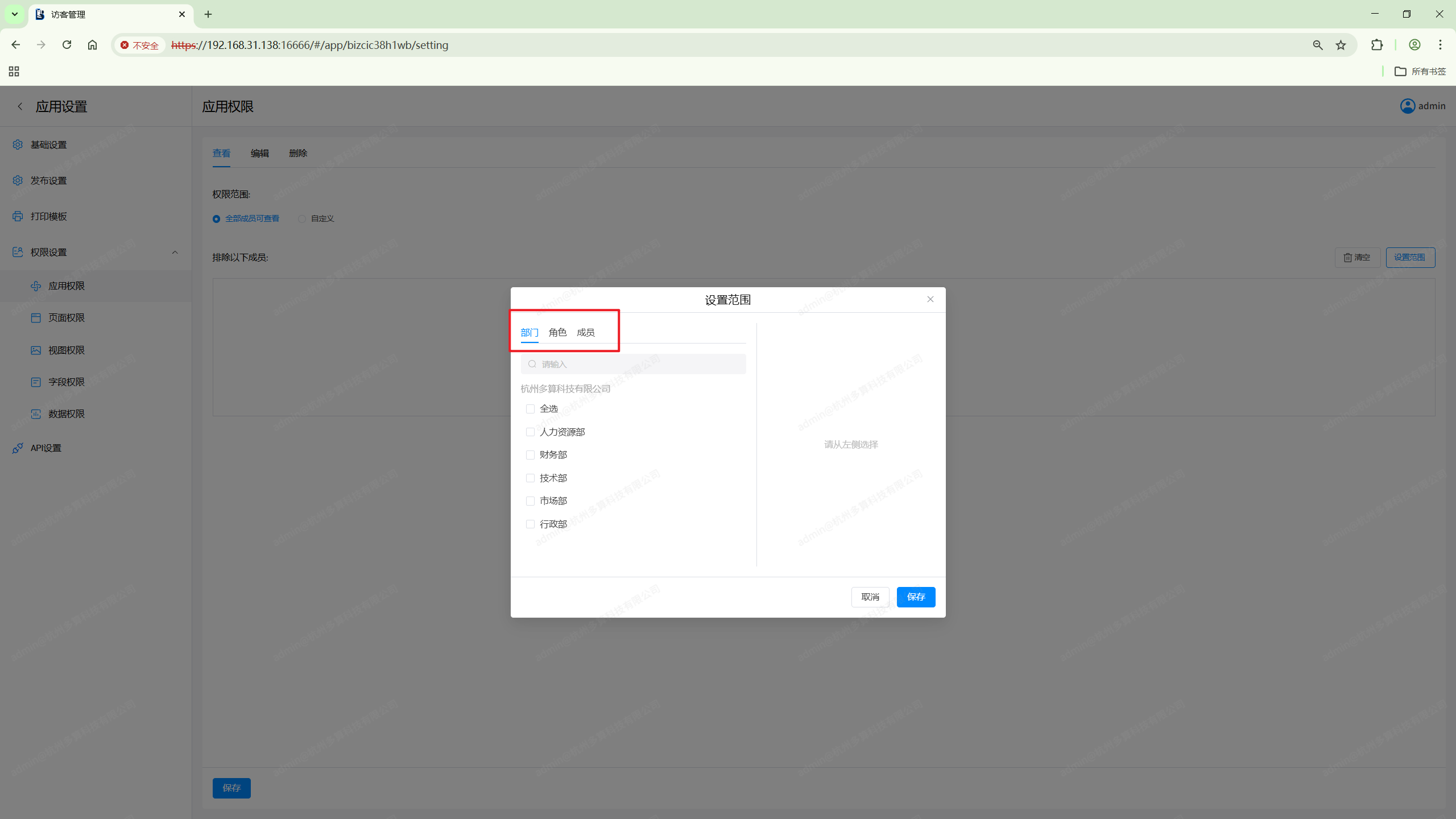1456x819 pixels.
Task: Check the 人力资源部 checkbox
Action: tap(530, 432)
